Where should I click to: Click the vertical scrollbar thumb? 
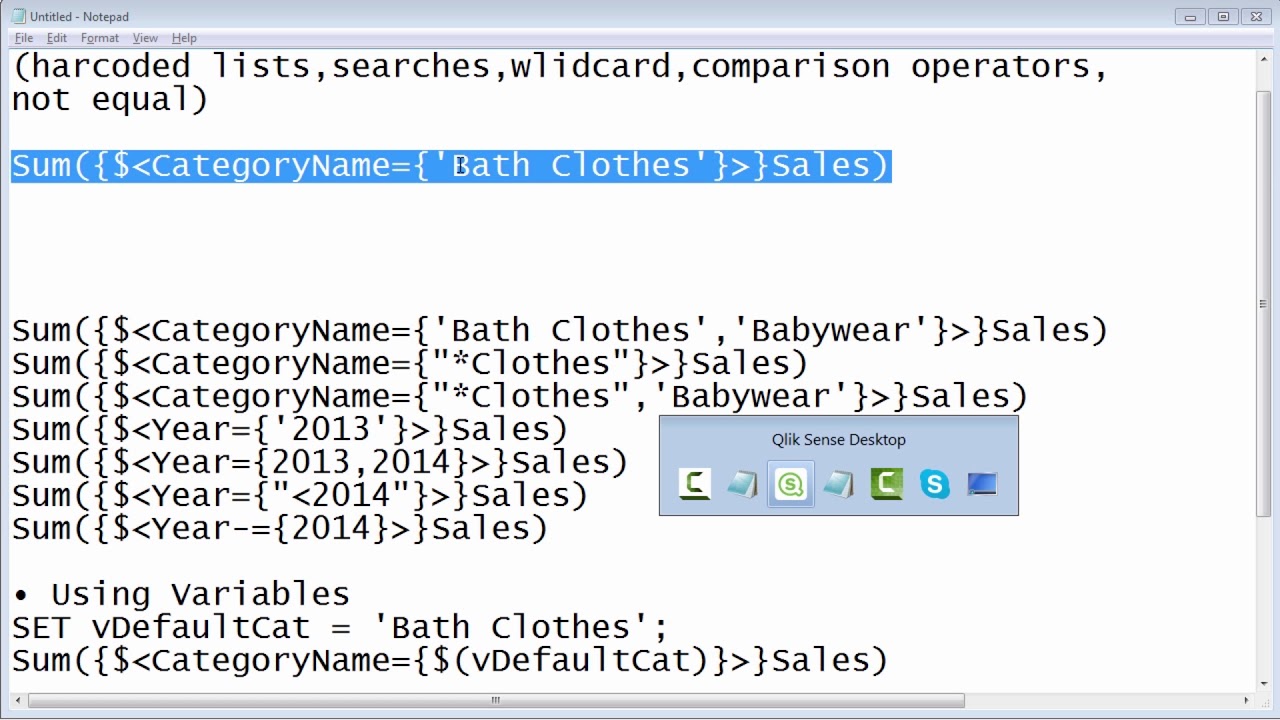click(1263, 304)
